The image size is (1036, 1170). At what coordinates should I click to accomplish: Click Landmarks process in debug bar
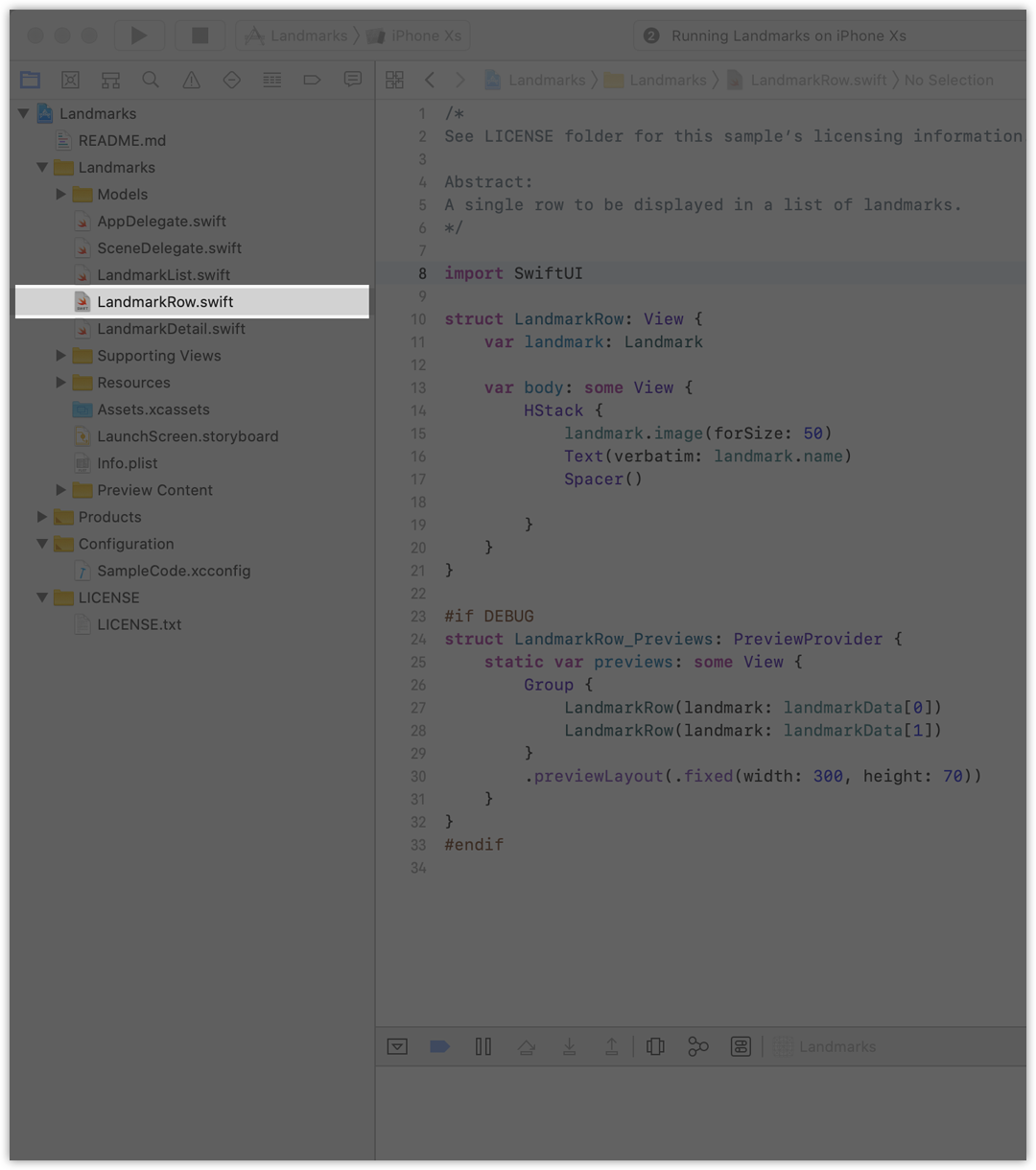point(826,1046)
